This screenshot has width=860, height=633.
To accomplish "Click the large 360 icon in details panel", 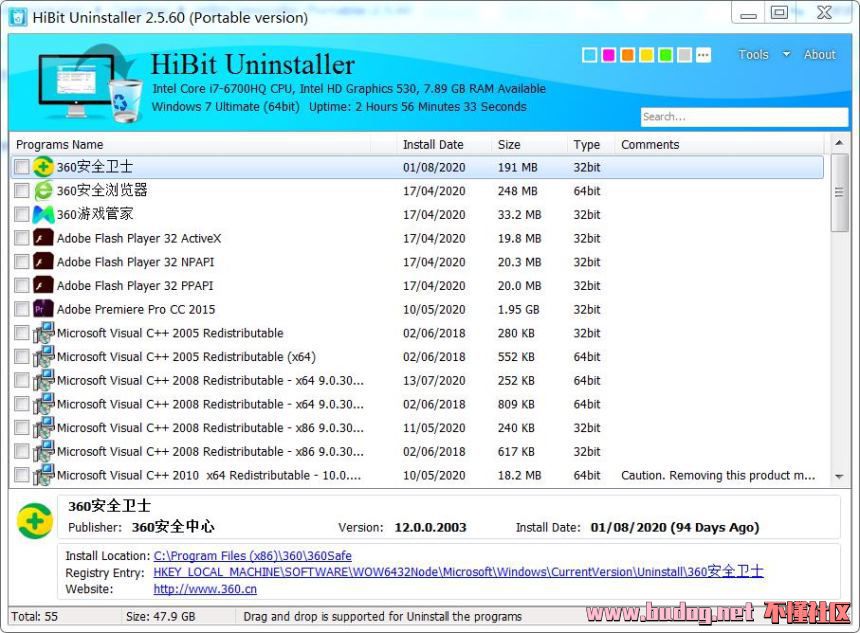I will pos(35,521).
